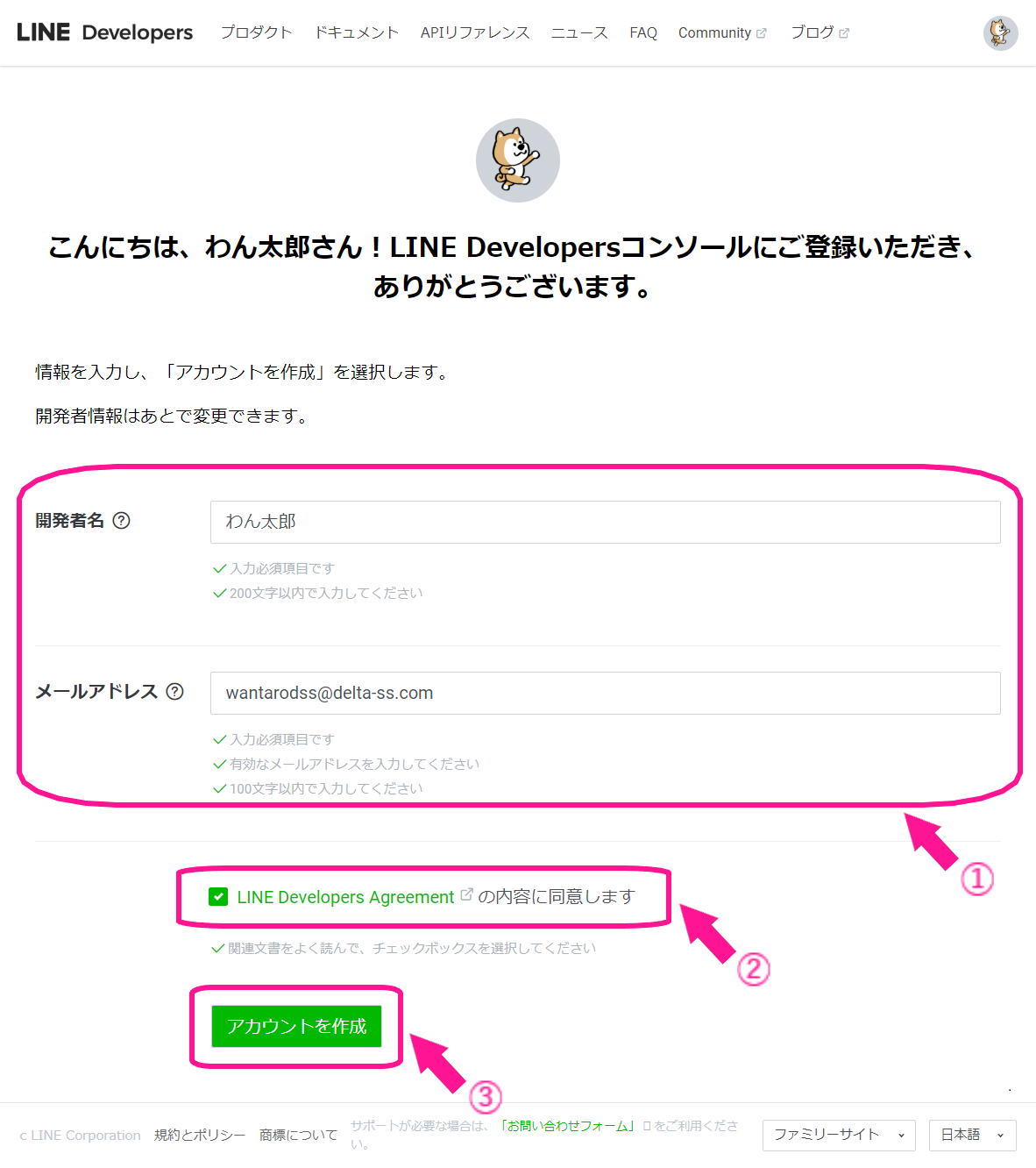Click the large Shiba profile picture
This screenshot has width=1036, height=1168.
point(518,160)
